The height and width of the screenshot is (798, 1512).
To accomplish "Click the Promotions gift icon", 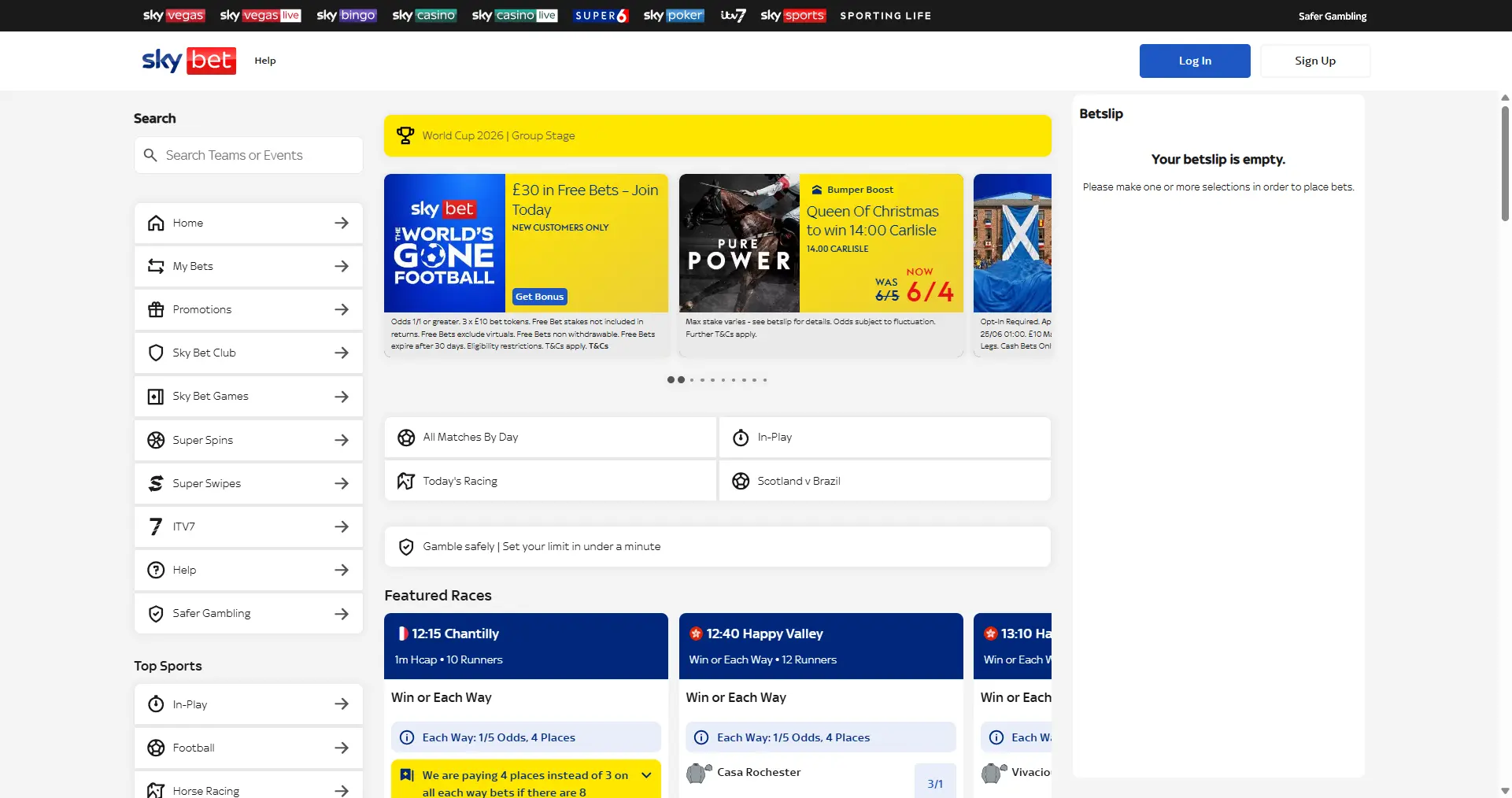I will [x=156, y=309].
